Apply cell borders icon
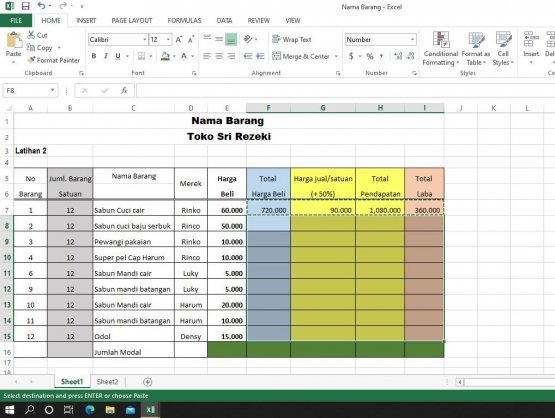Screen dimensions: 555x418 141,56
